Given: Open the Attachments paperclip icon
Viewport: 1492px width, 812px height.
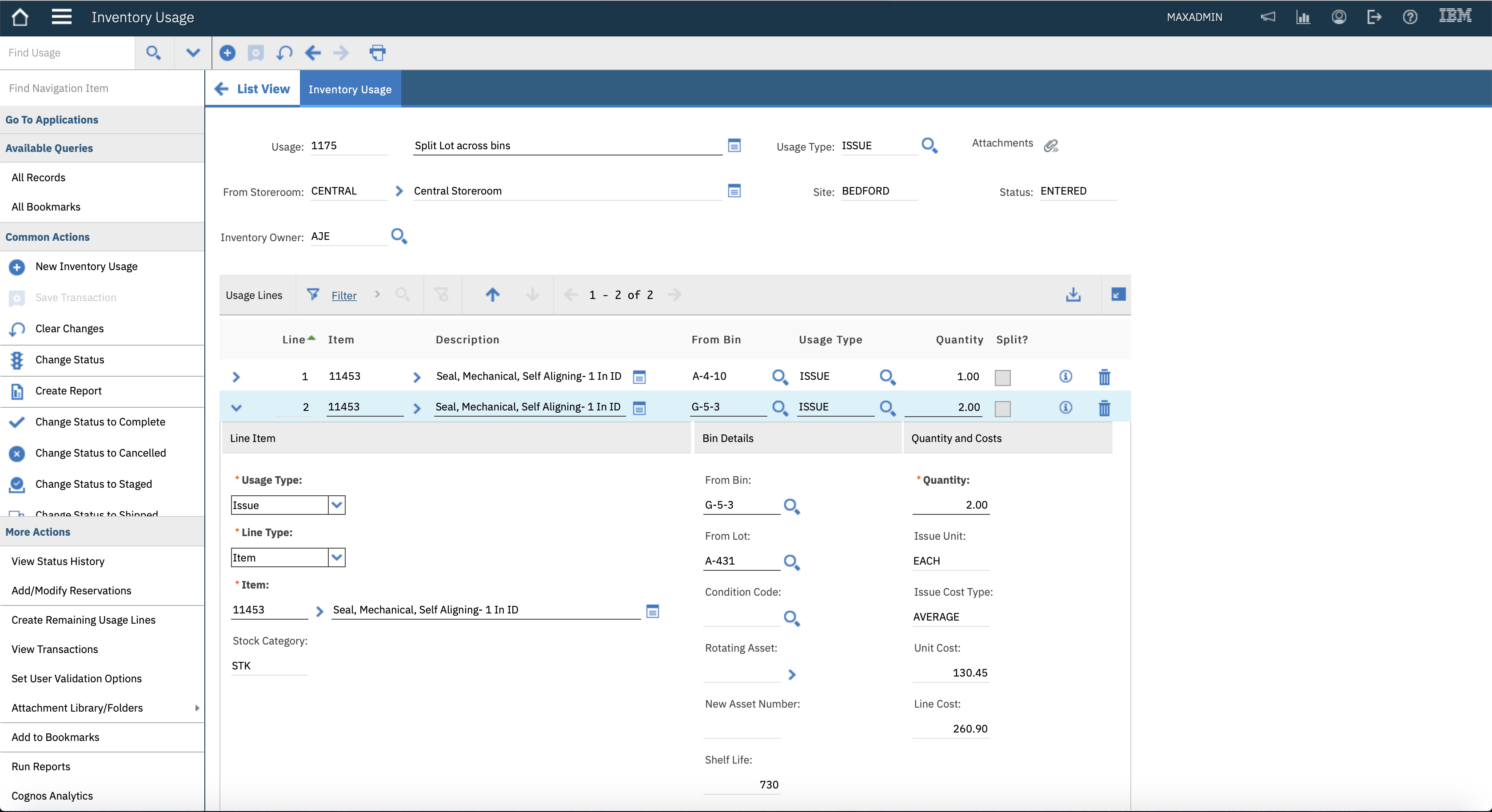Looking at the screenshot, I should pos(1051,145).
